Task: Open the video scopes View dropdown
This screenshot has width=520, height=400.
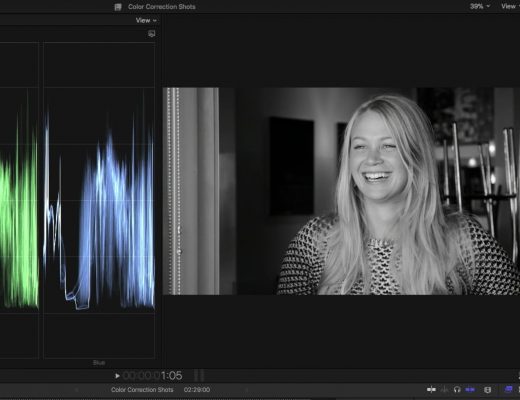Action: [146, 20]
